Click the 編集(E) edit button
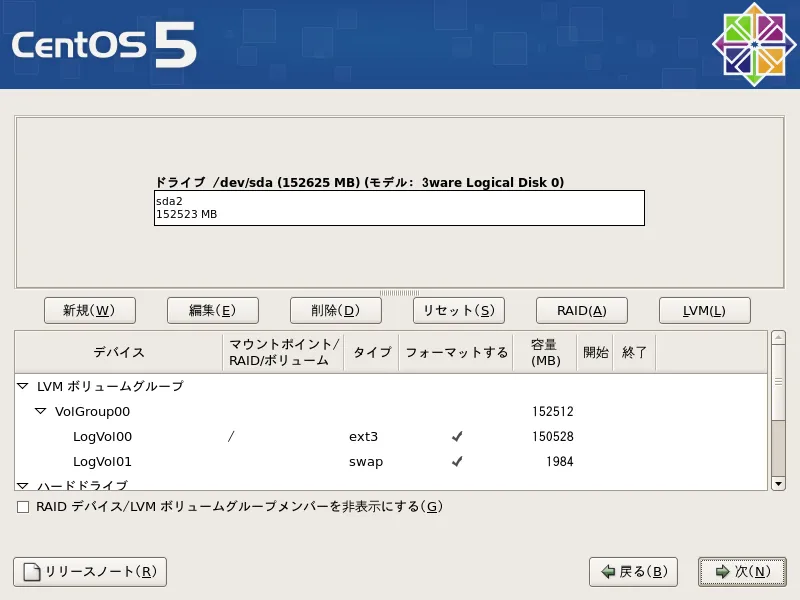 pyautogui.click(x=213, y=310)
